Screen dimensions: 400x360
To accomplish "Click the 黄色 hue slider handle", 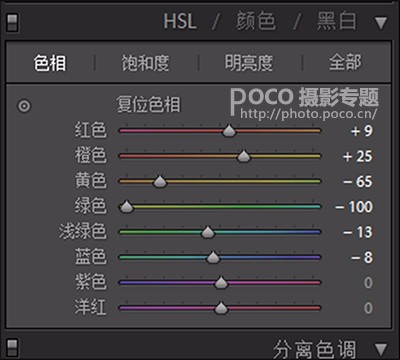I will 160,181.
